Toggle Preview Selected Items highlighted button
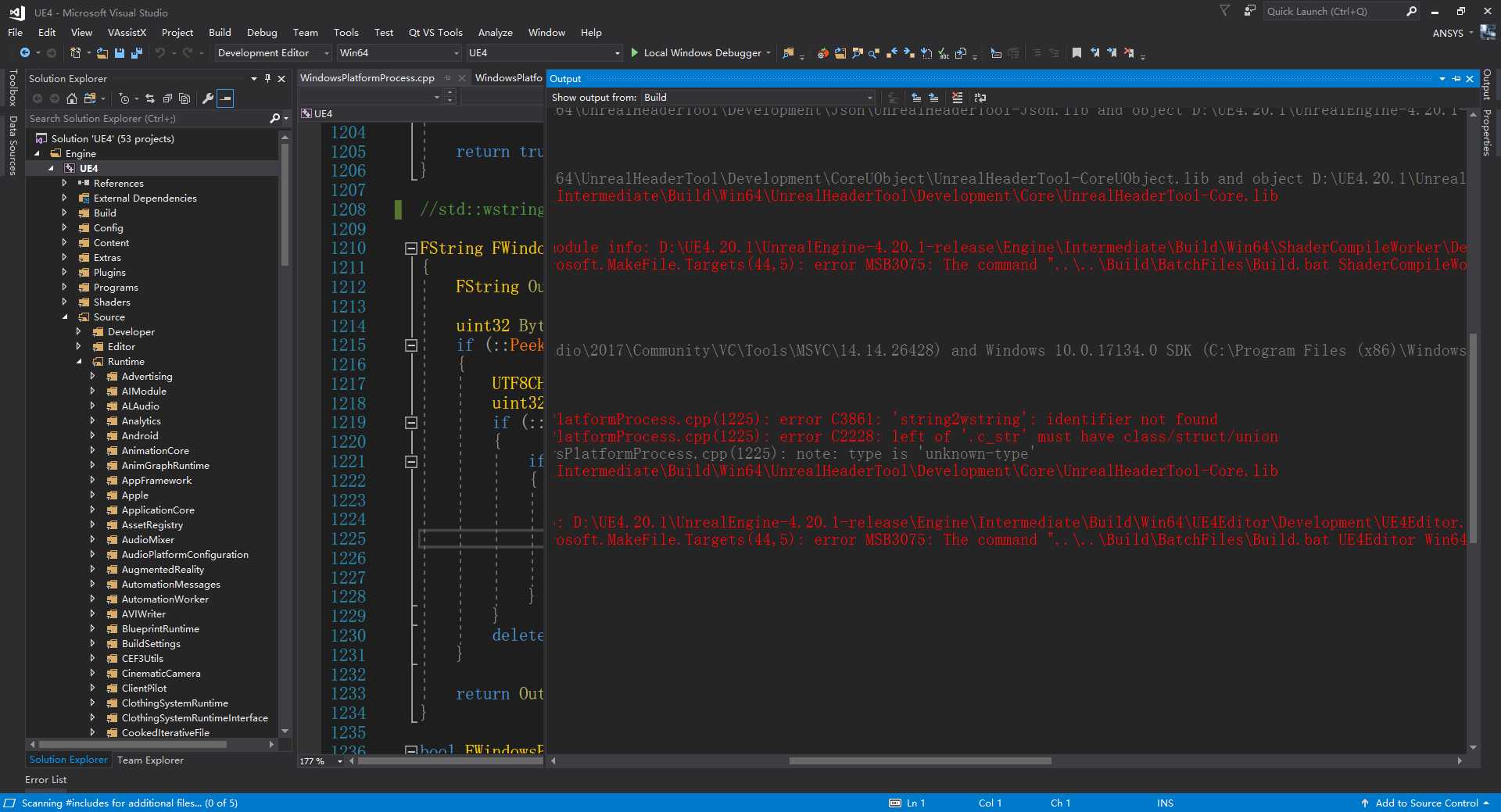The height and width of the screenshot is (812, 1501). (x=225, y=98)
